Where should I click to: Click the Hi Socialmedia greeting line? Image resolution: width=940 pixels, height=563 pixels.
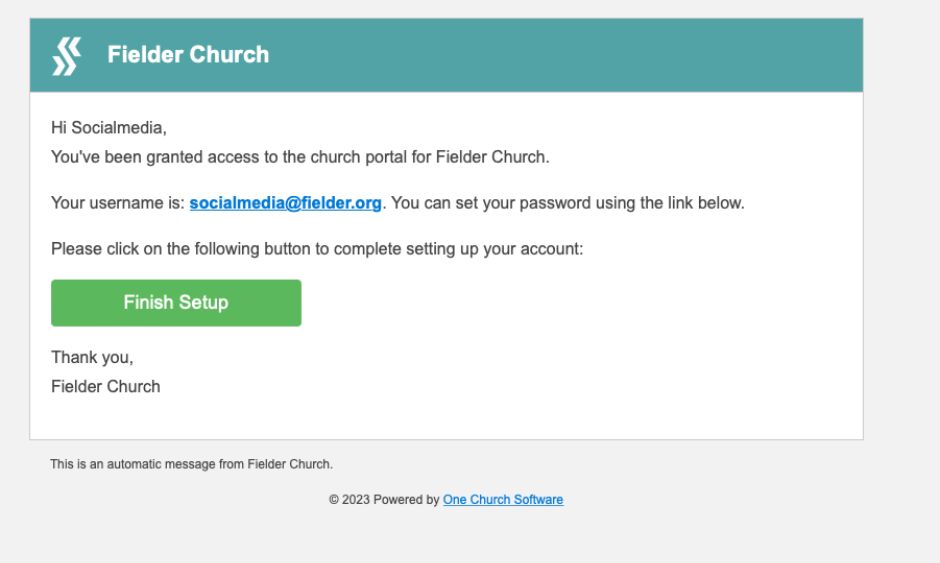coord(108,128)
